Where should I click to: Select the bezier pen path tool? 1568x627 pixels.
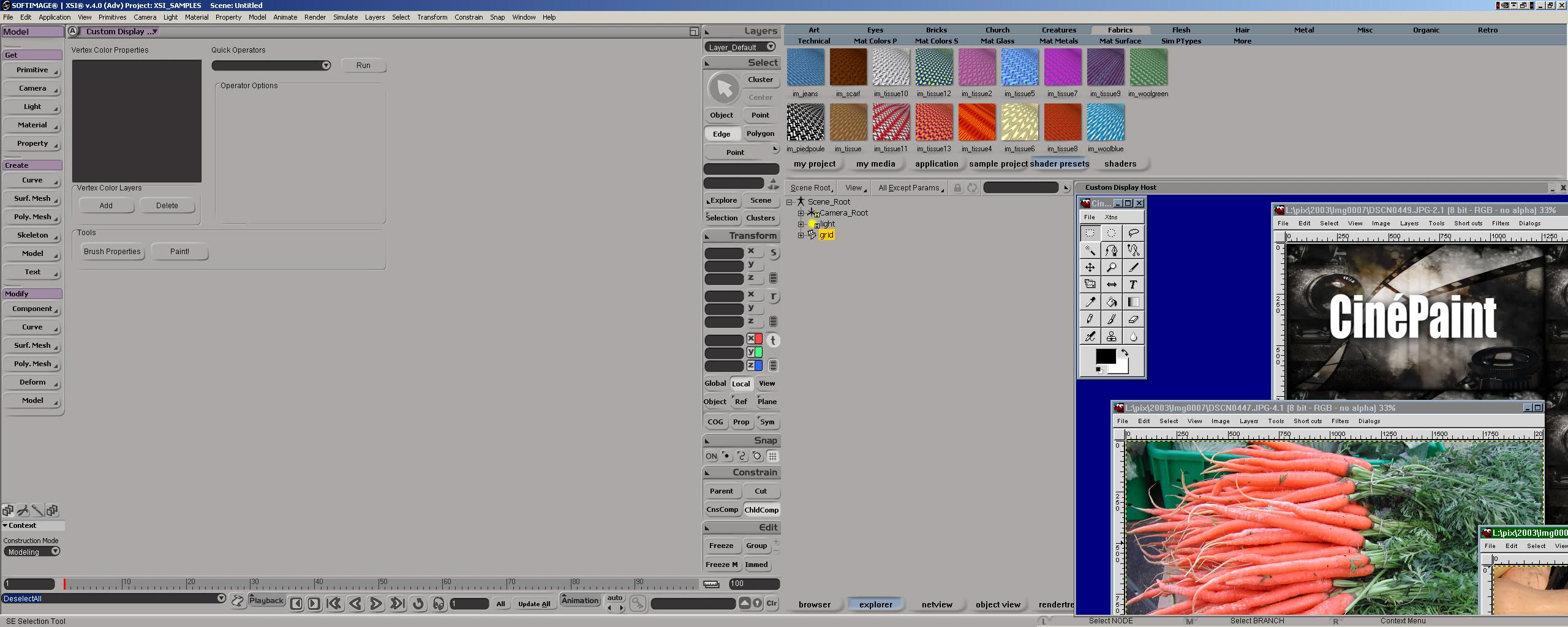pyautogui.click(x=1111, y=250)
